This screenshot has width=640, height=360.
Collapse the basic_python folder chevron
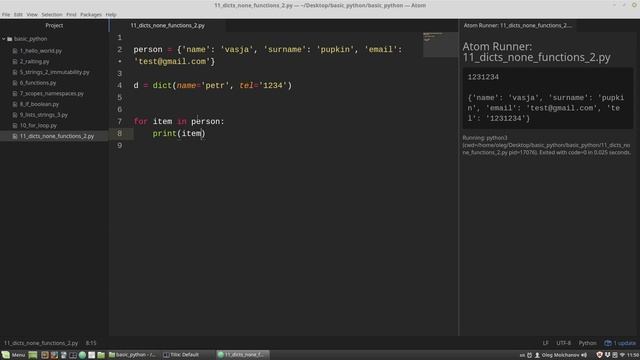coord(4,39)
